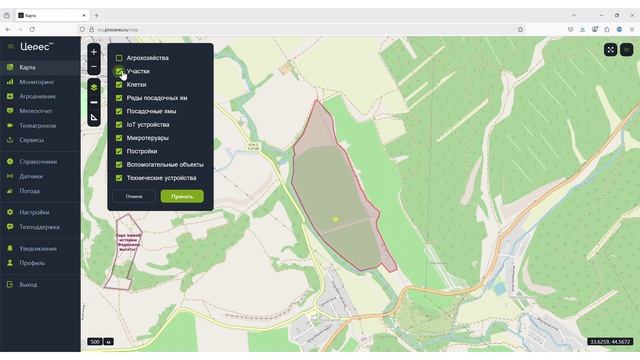Open the extensions icon in the browser toolbar

point(607,29)
